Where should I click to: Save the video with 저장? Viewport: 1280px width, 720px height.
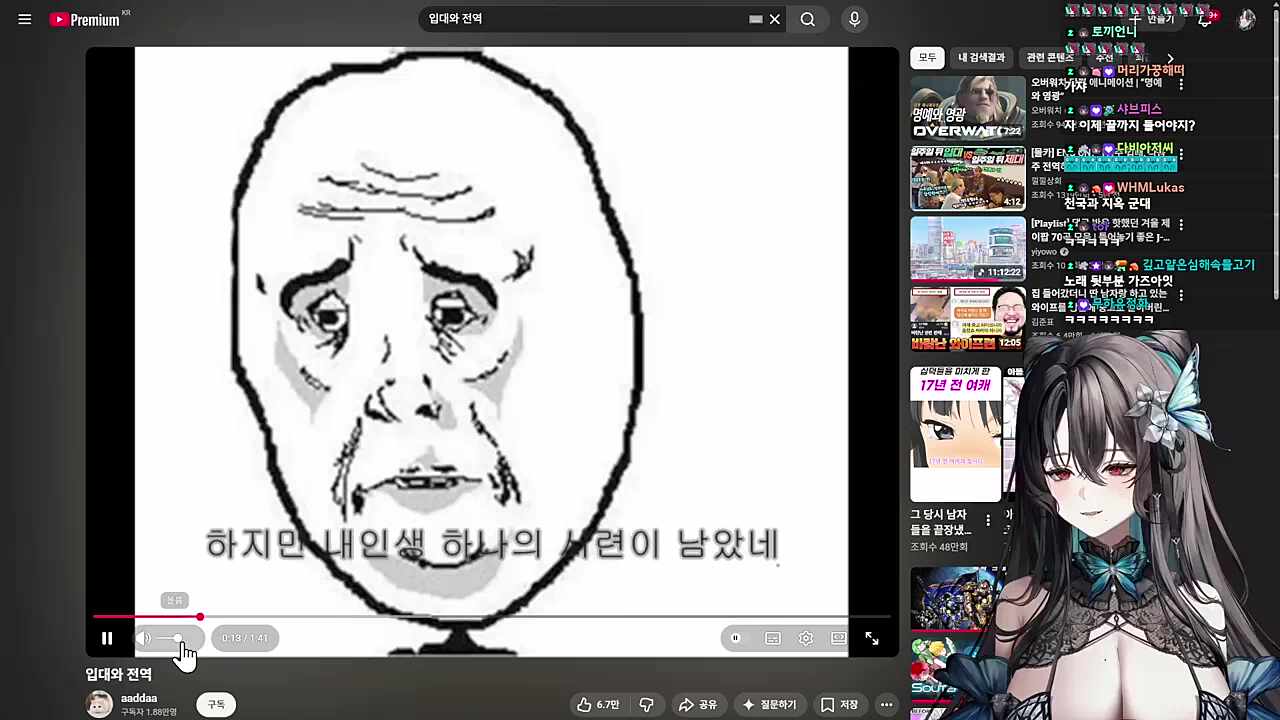point(839,705)
